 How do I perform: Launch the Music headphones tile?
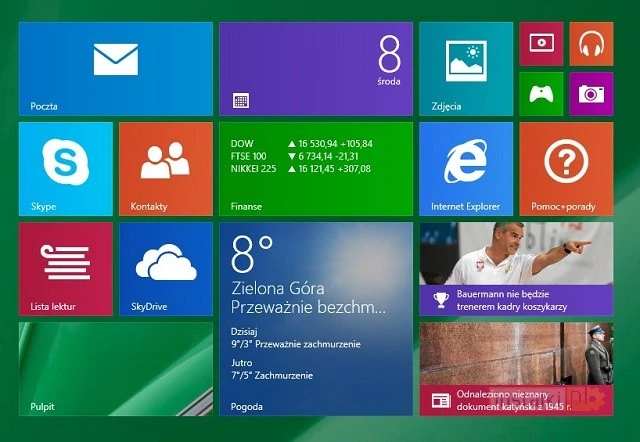click(591, 43)
